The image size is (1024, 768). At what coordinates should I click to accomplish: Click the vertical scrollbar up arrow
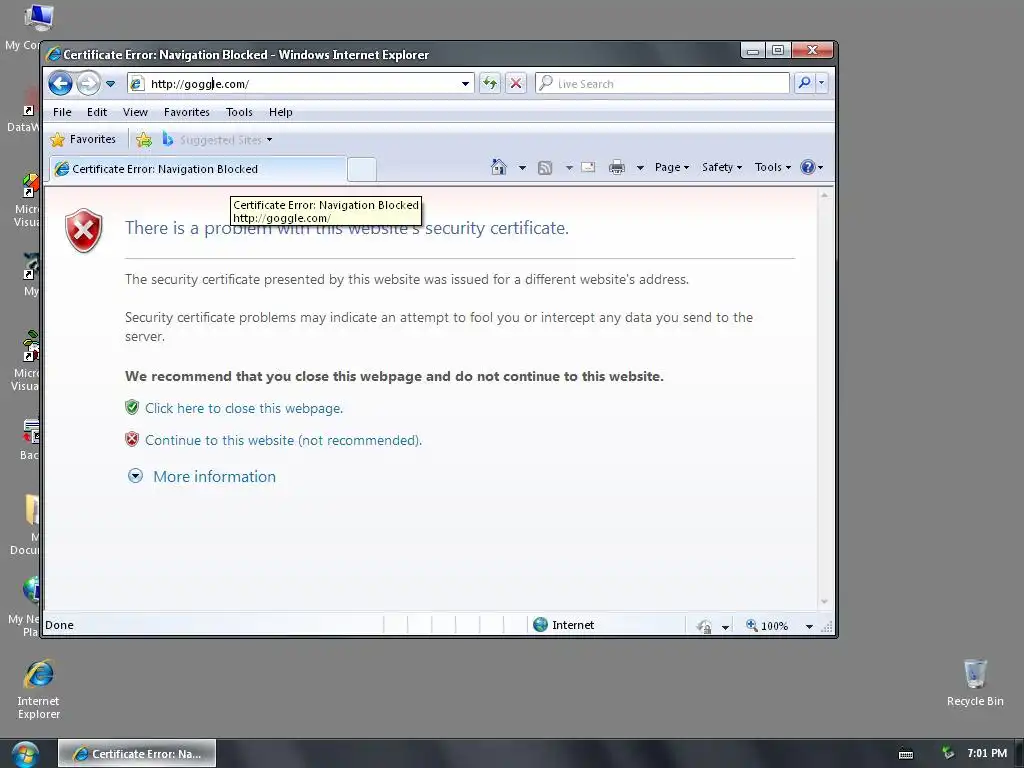(824, 195)
